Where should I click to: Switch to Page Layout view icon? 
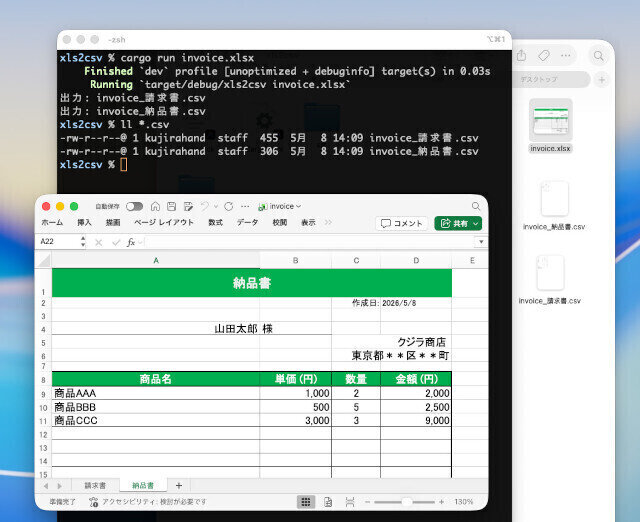pyautogui.click(x=328, y=502)
